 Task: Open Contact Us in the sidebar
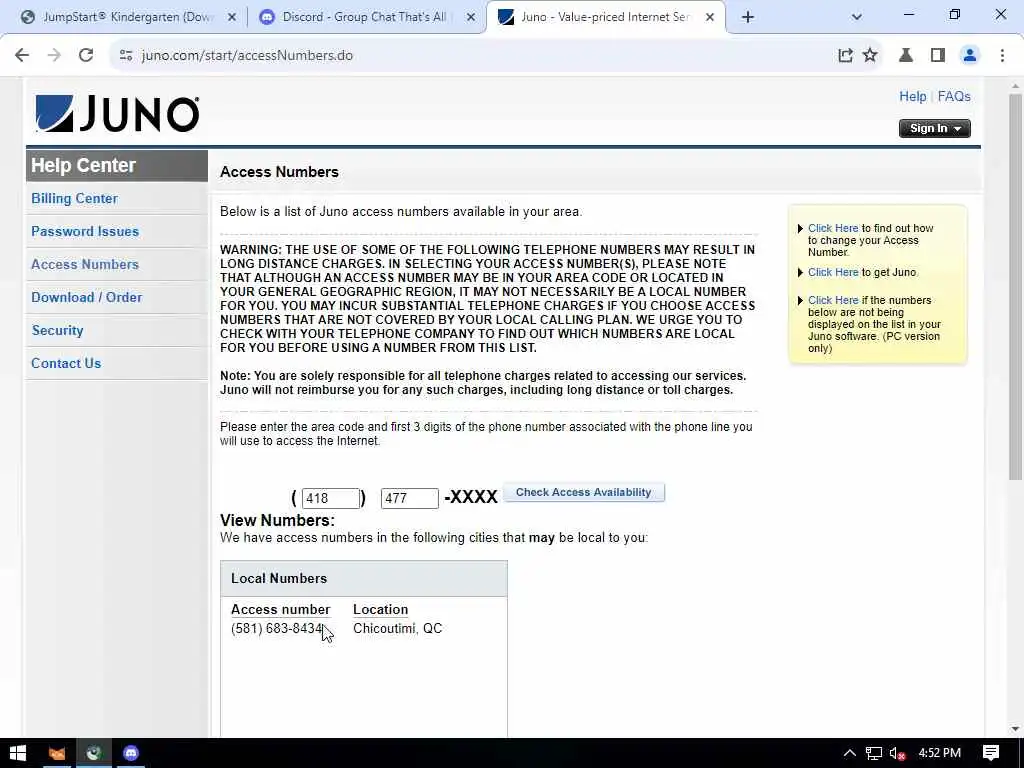tap(66, 363)
